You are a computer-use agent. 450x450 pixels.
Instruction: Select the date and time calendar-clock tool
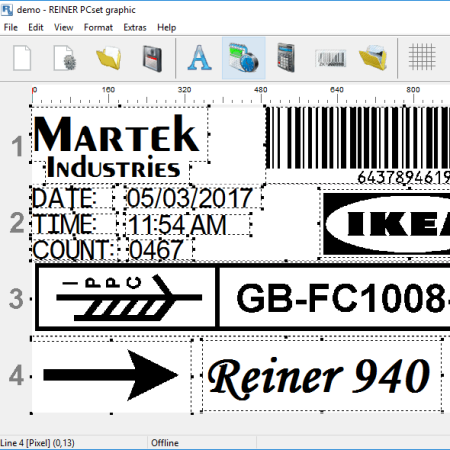pos(244,58)
